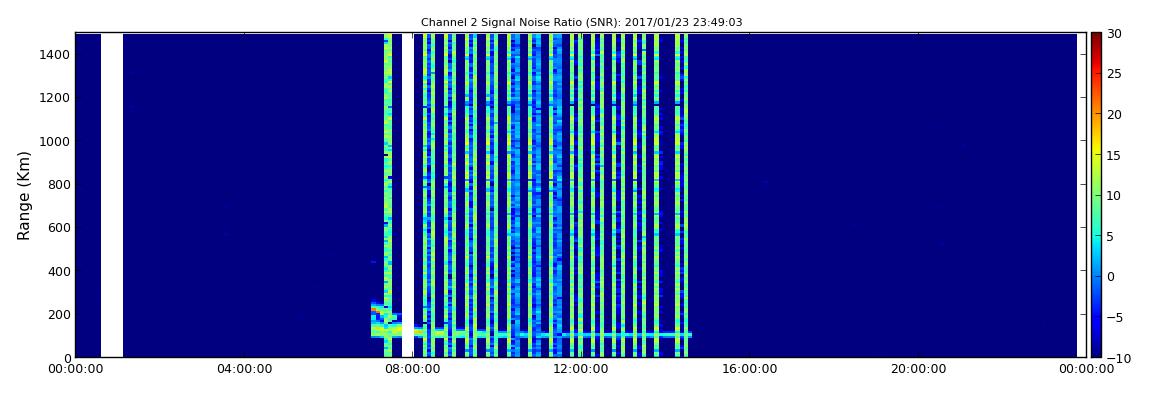The height and width of the screenshot is (407, 1150).
Task: Click the 1000 range tick label
Action: tap(55, 142)
